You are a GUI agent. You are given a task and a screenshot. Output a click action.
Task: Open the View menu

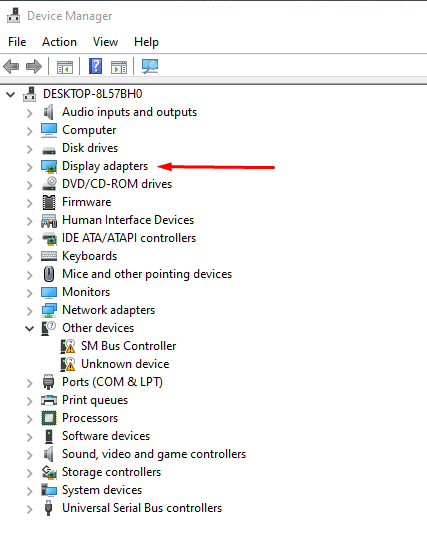(x=105, y=42)
